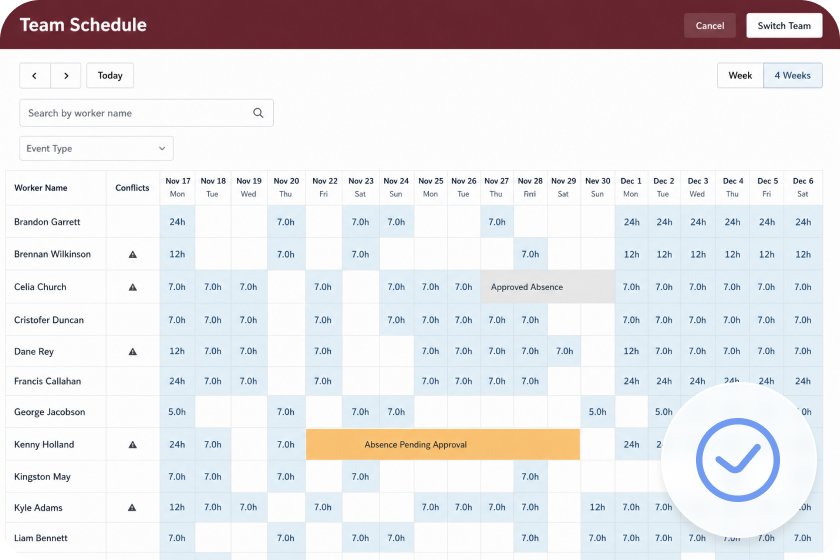Screen dimensions: 840x560
Task: Open worker Kingston May
Action: (x=42, y=476)
